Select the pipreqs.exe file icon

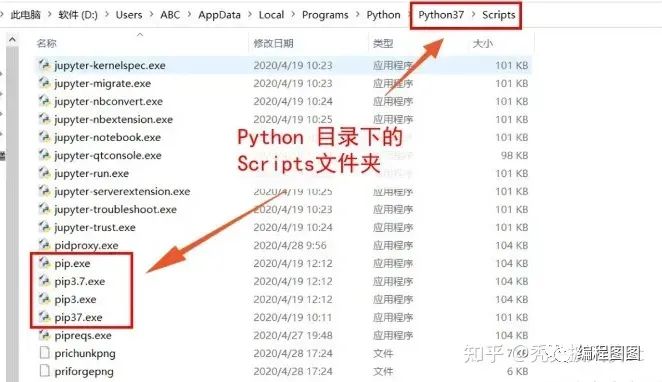(44, 335)
